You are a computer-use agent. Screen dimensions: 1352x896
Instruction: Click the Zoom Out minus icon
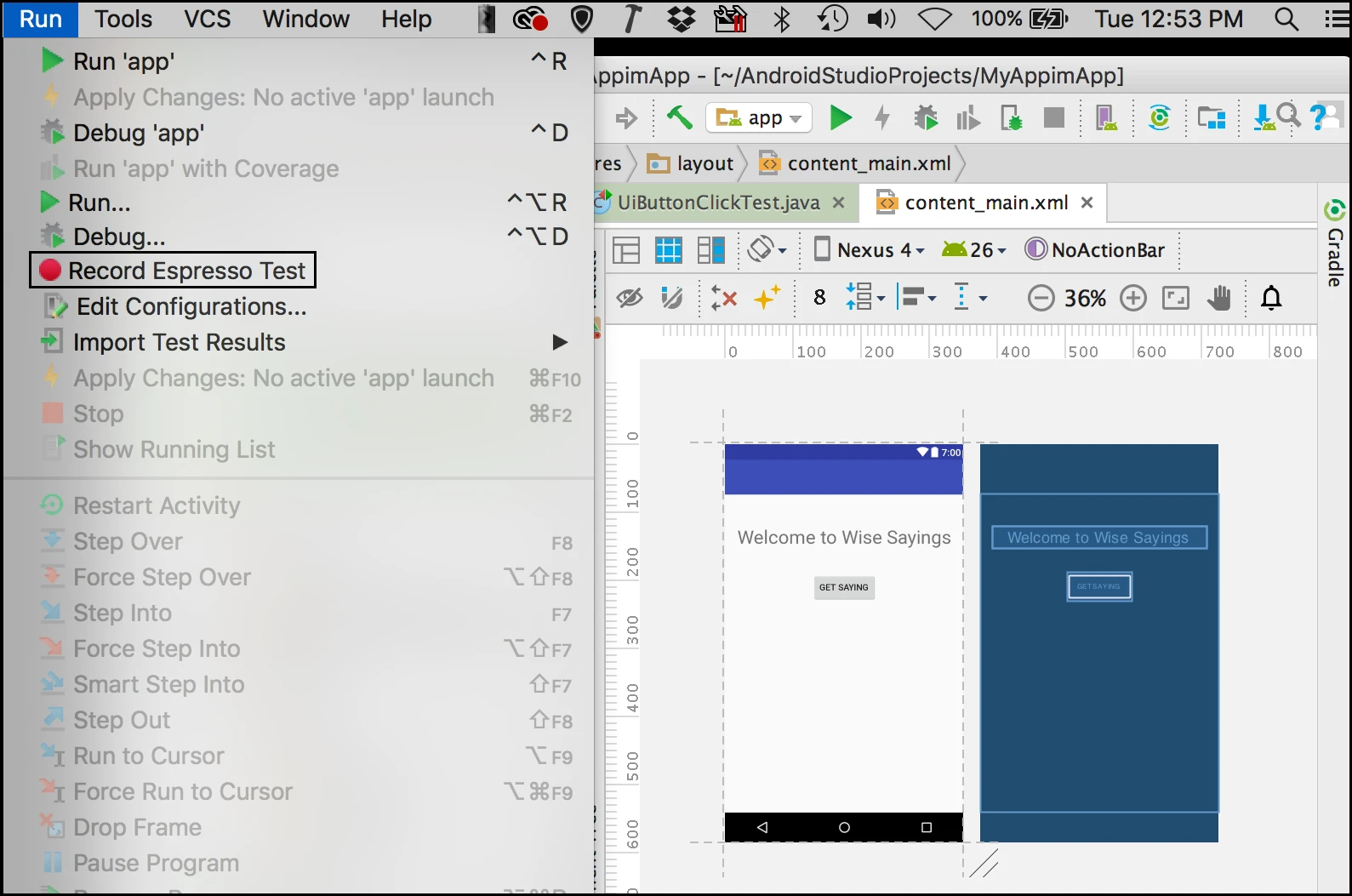pyautogui.click(x=1041, y=298)
